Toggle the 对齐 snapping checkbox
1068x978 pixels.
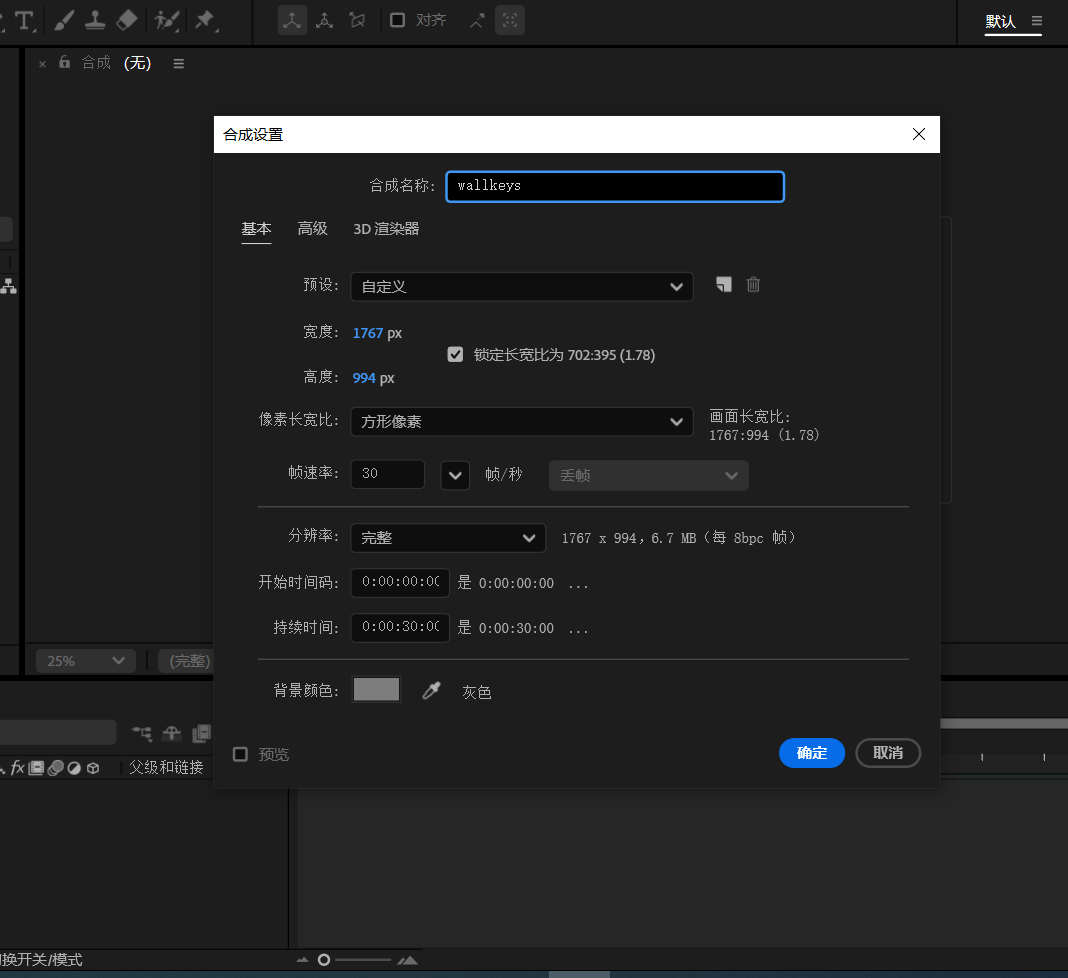397,20
